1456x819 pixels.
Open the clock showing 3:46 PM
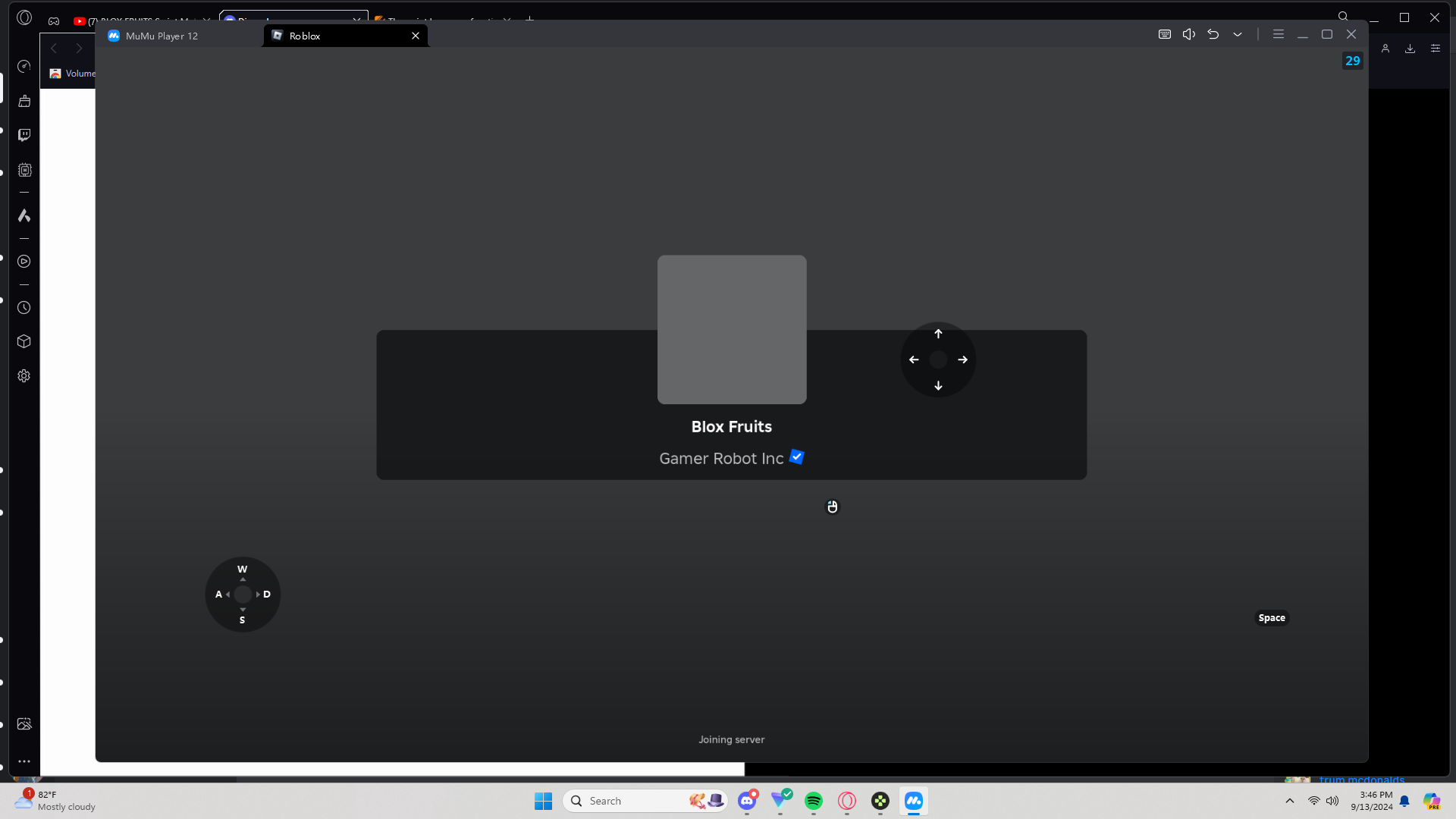point(1372,801)
